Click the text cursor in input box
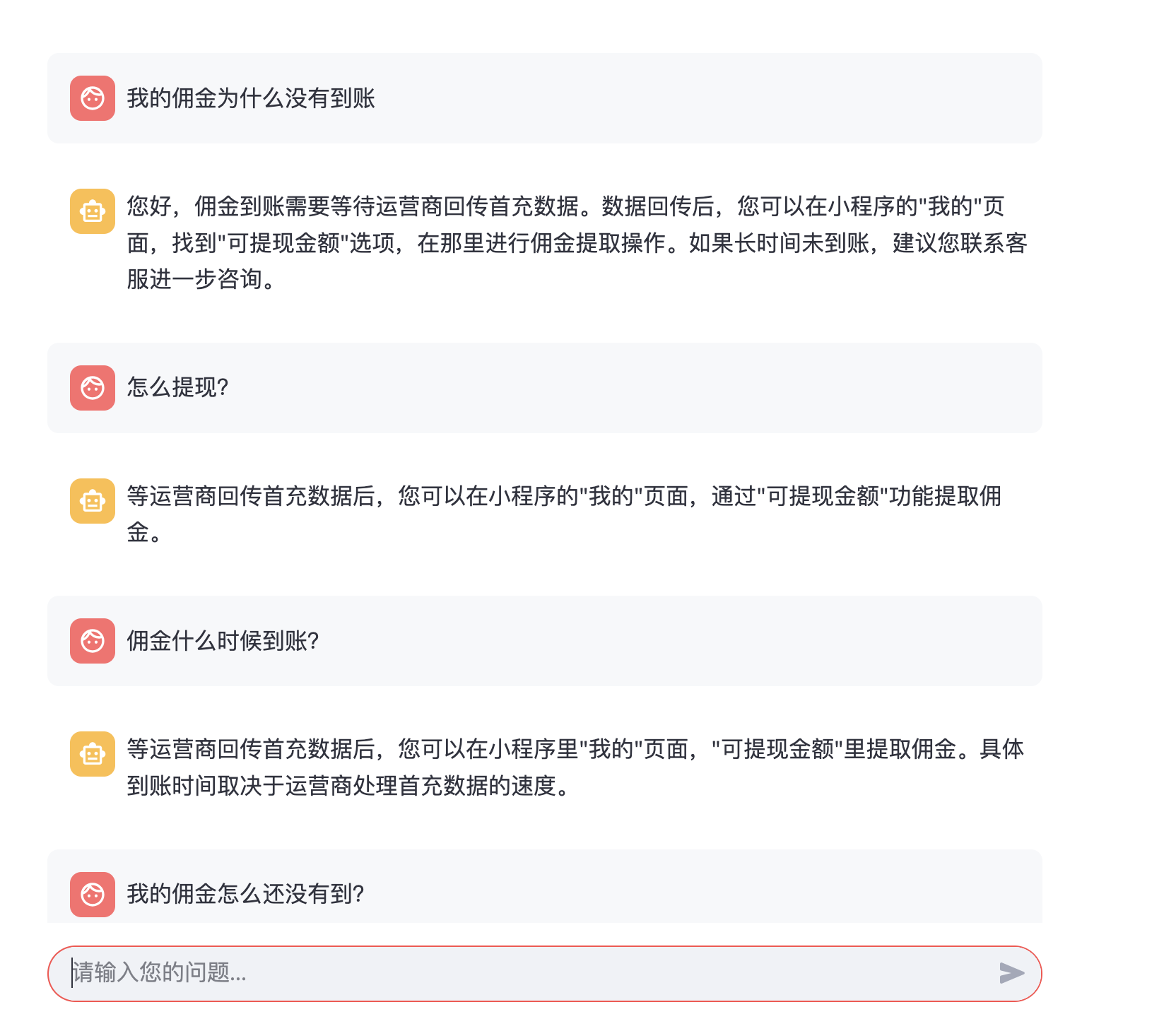Screen dimensions: 1176x1019 (71, 973)
